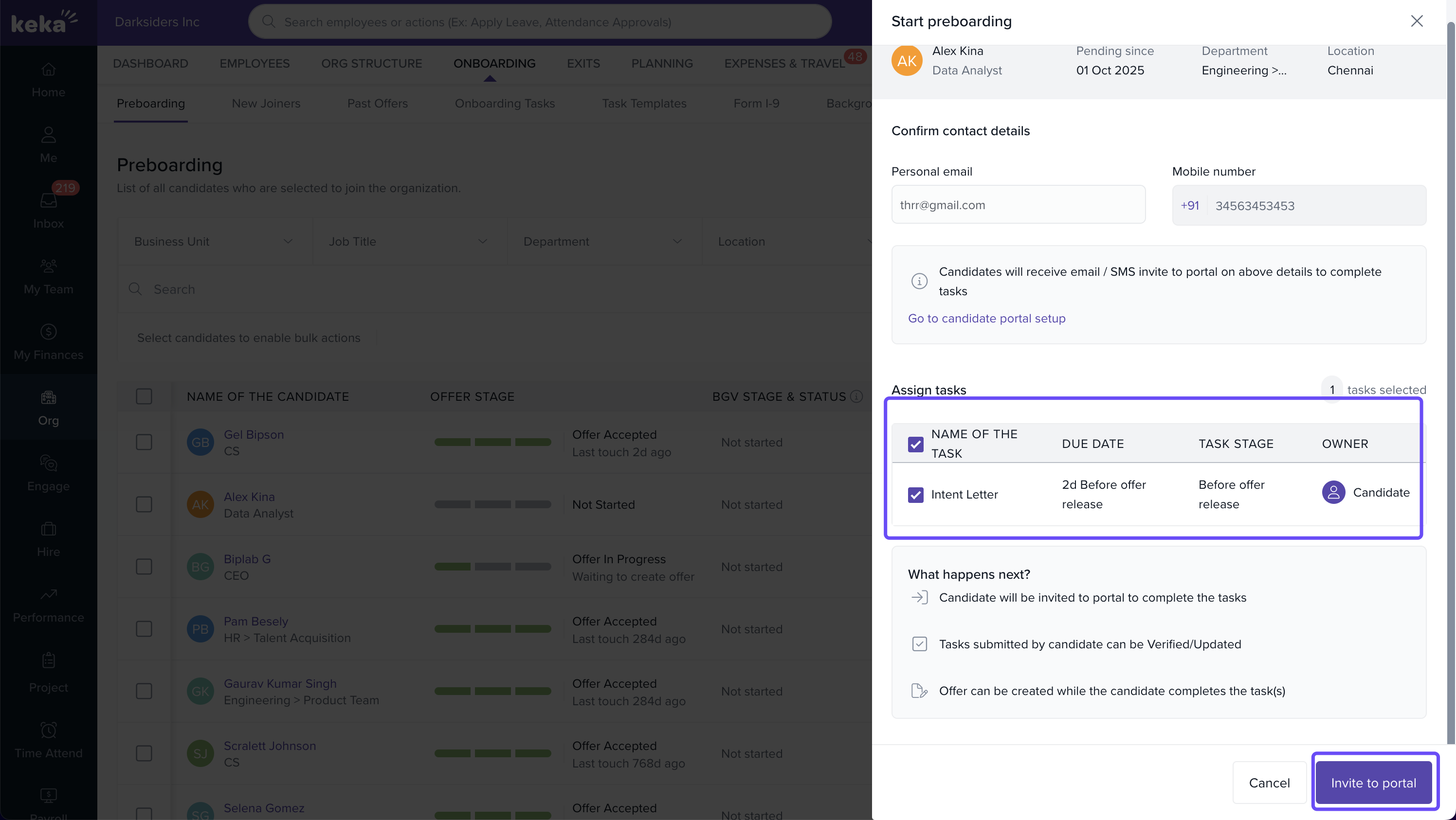Close the Start preboarding panel
The width and height of the screenshot is (1456, 820).
coord(1417,21)
